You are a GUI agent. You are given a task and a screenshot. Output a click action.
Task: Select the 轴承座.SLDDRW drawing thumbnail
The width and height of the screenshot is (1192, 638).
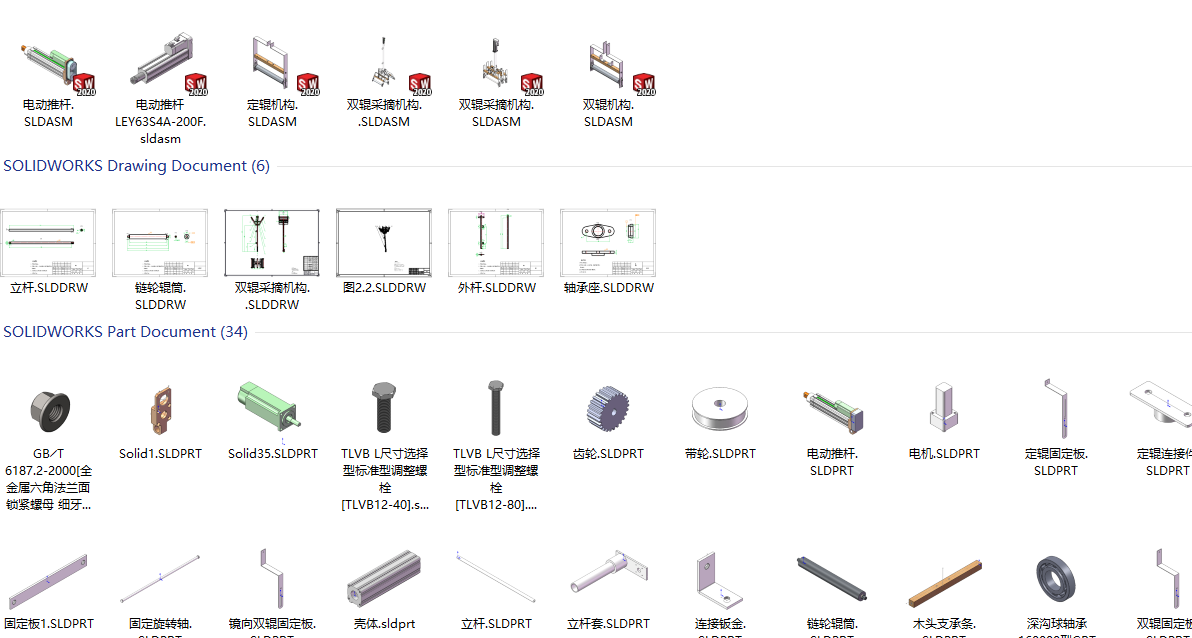coord(608,243)
